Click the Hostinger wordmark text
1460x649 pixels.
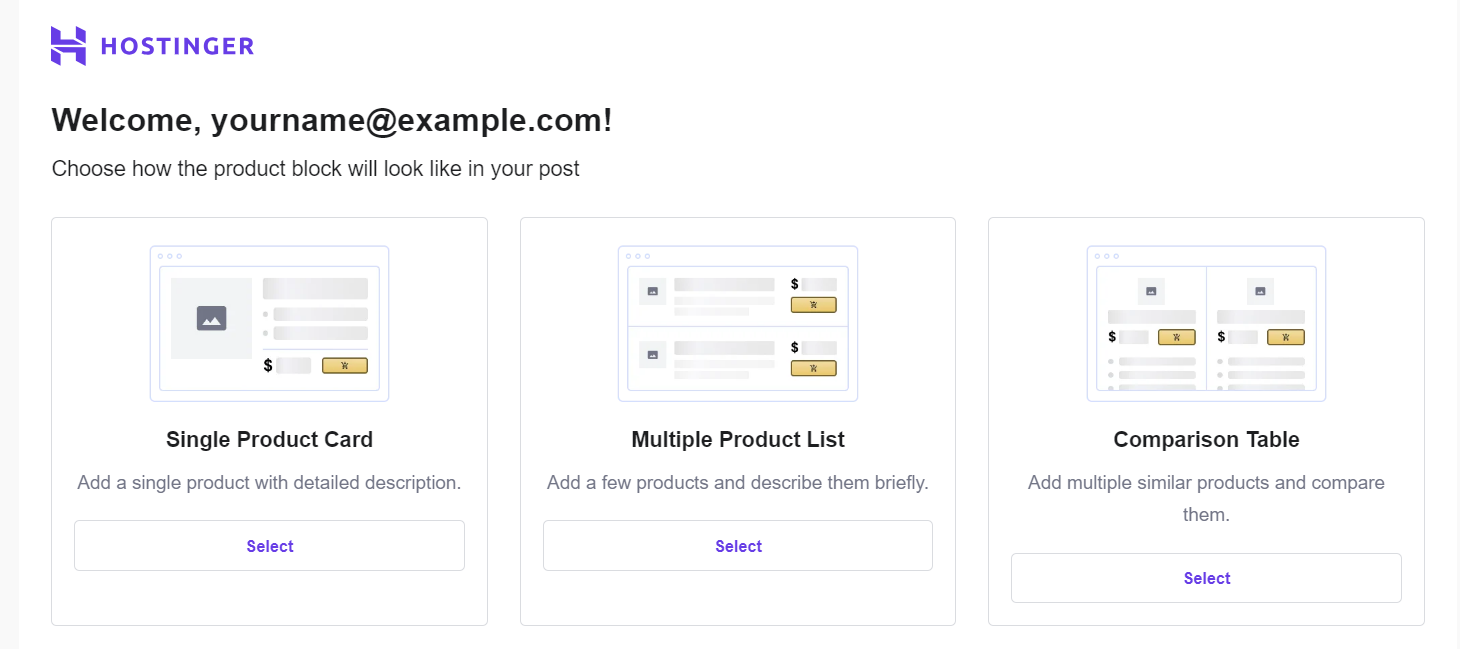[176, 45]
